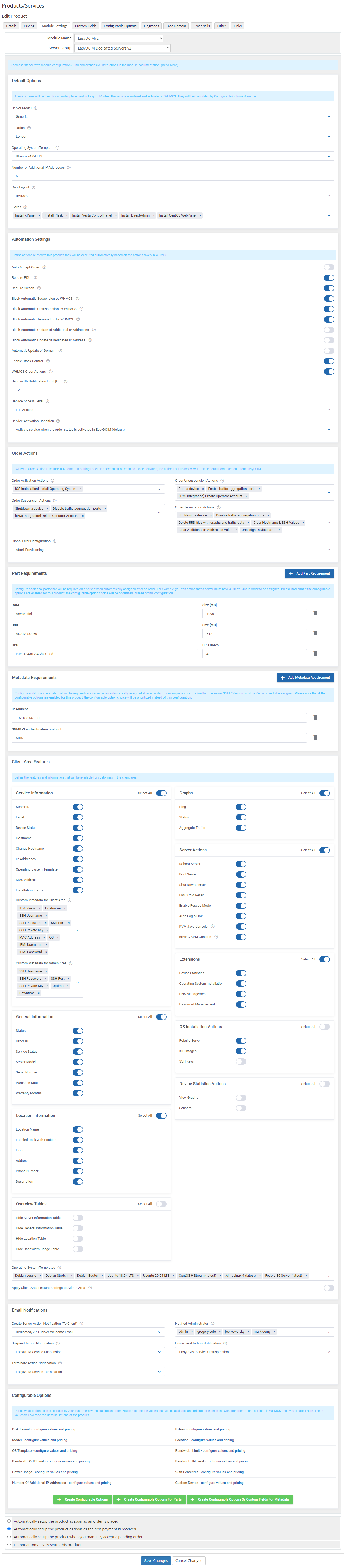
Task: Remove the SSH Username tag from Client Area metadata
Action: click(46, 916)
